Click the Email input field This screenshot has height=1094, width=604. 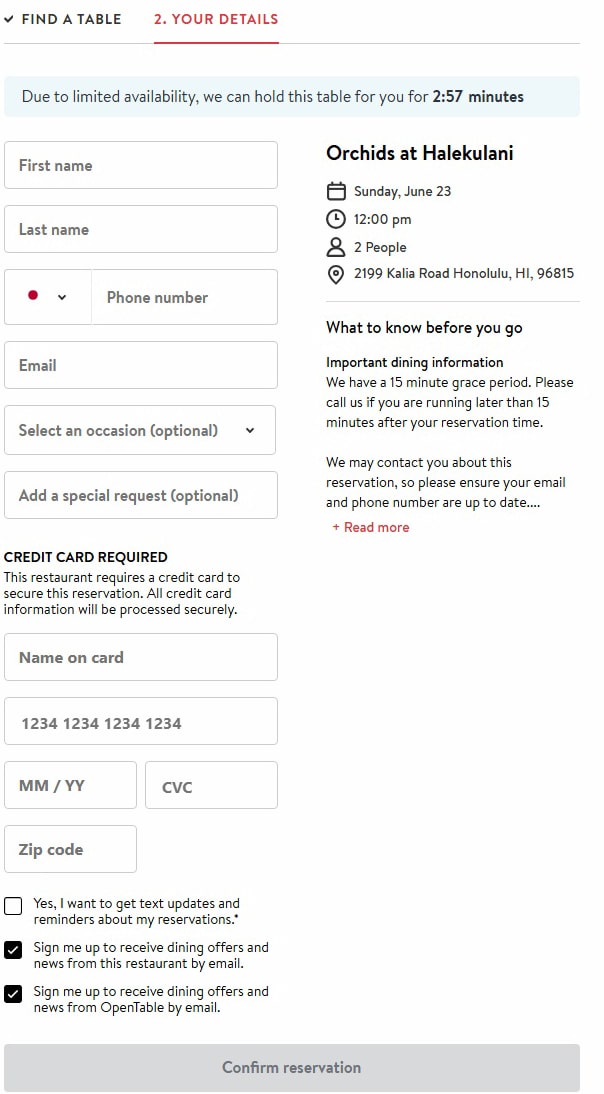click(140, 365)
